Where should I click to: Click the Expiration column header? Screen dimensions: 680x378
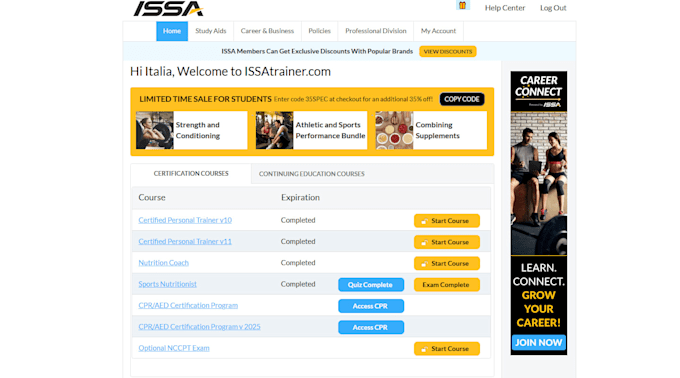click(x=300, y=198)
